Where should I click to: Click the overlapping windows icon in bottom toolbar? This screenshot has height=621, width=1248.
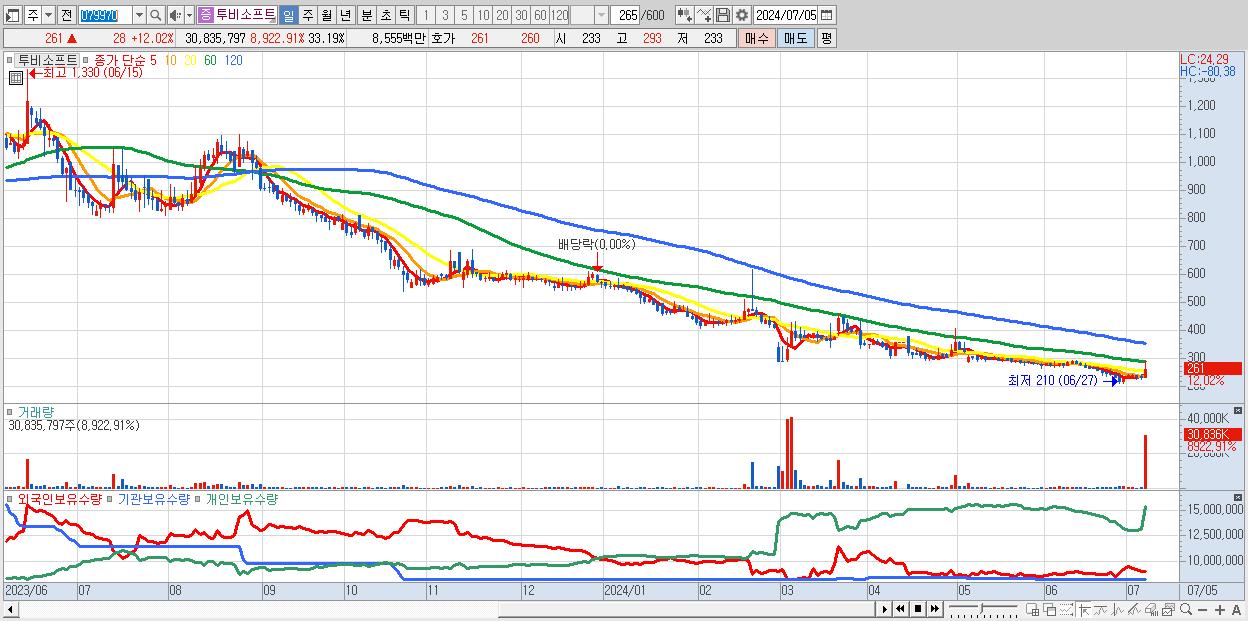1049,609
